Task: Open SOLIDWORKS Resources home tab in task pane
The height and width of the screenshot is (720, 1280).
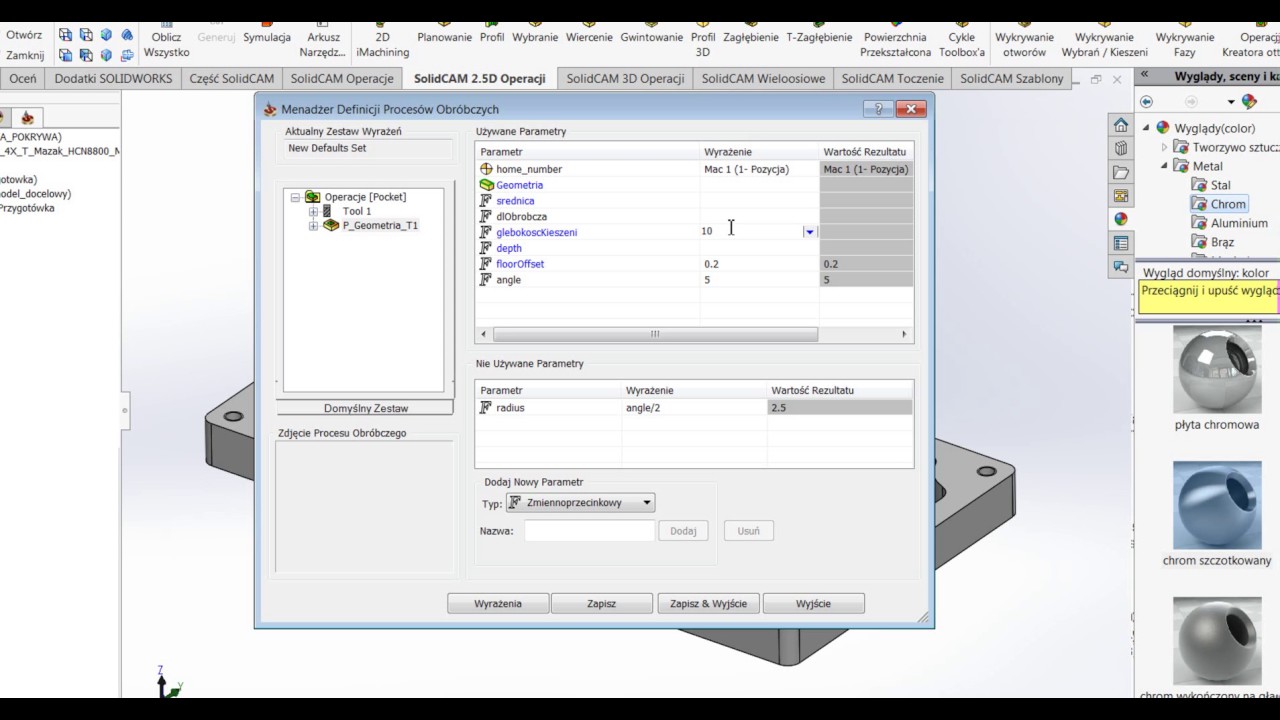Action: [1121, 125]
